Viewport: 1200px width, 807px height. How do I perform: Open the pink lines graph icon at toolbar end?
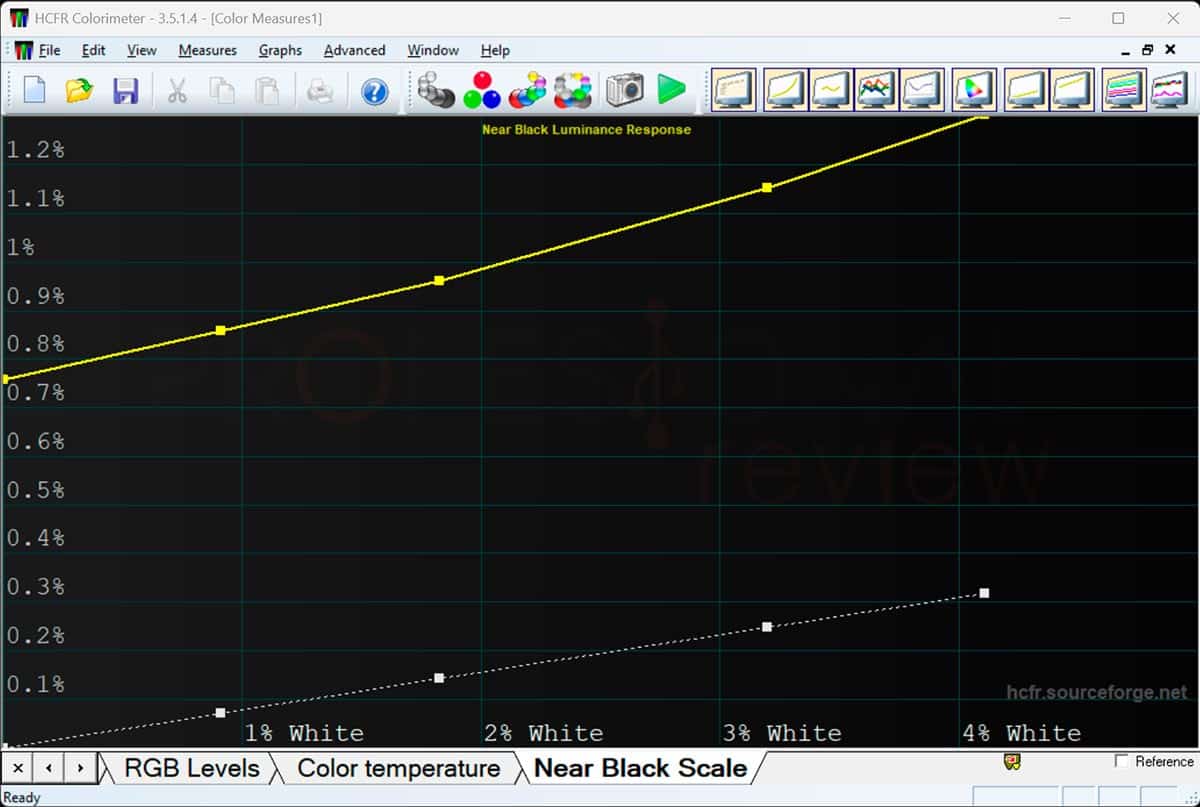(x=1168, y=90)
